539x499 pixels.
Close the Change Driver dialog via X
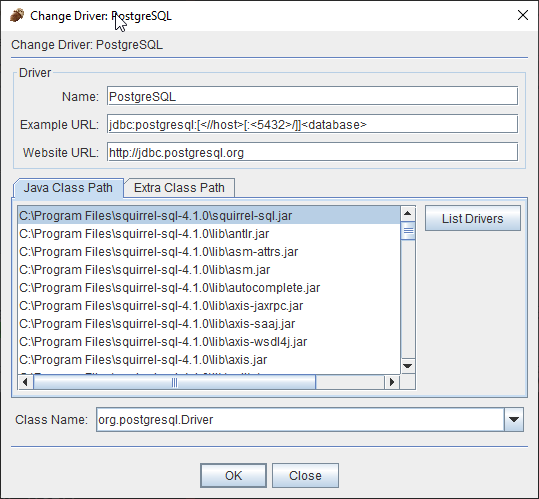pyautogui.click(x=523, y=15)
